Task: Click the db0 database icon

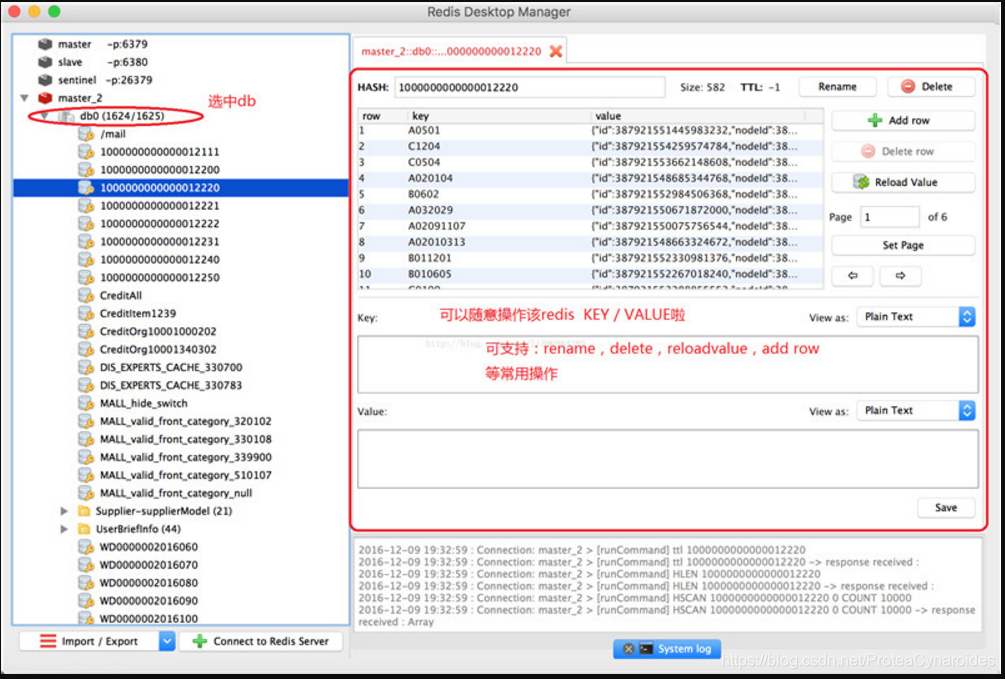Action: (67, 116)
